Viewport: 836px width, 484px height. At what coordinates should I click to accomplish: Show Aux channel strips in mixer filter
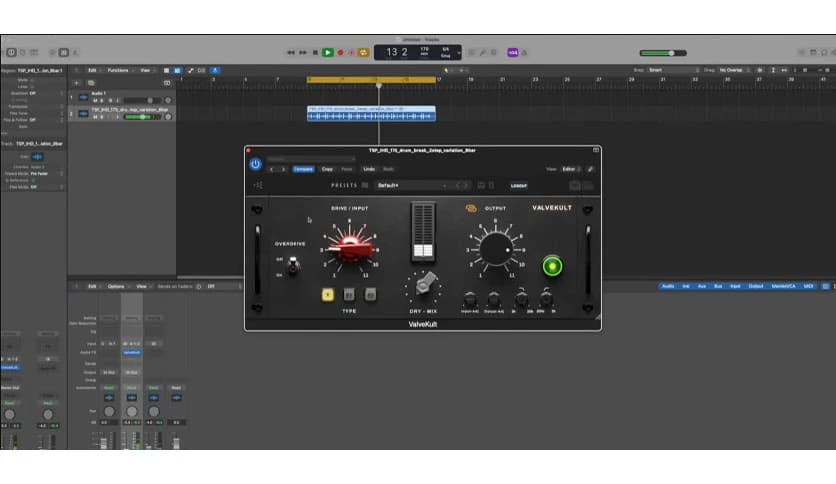pyautogui.click(x=702, y=286)
